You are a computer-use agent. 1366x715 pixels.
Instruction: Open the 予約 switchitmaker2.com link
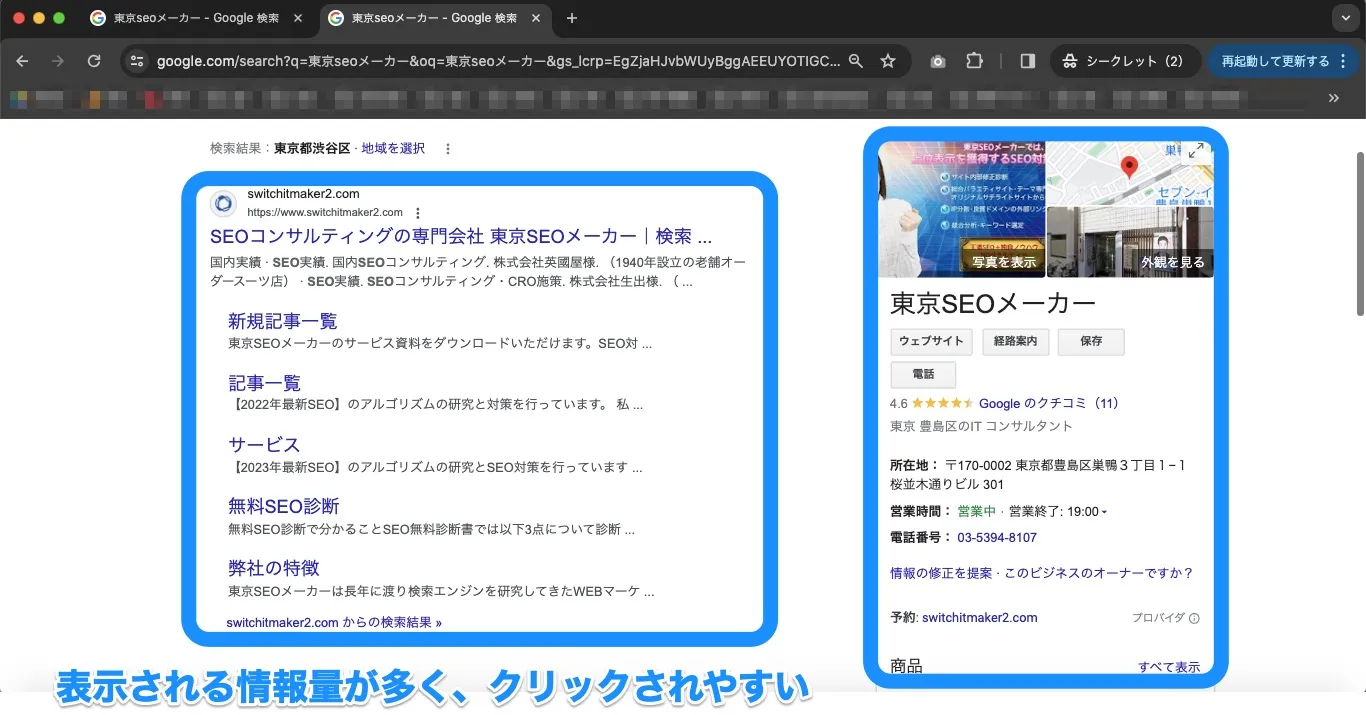click(979, 618)
